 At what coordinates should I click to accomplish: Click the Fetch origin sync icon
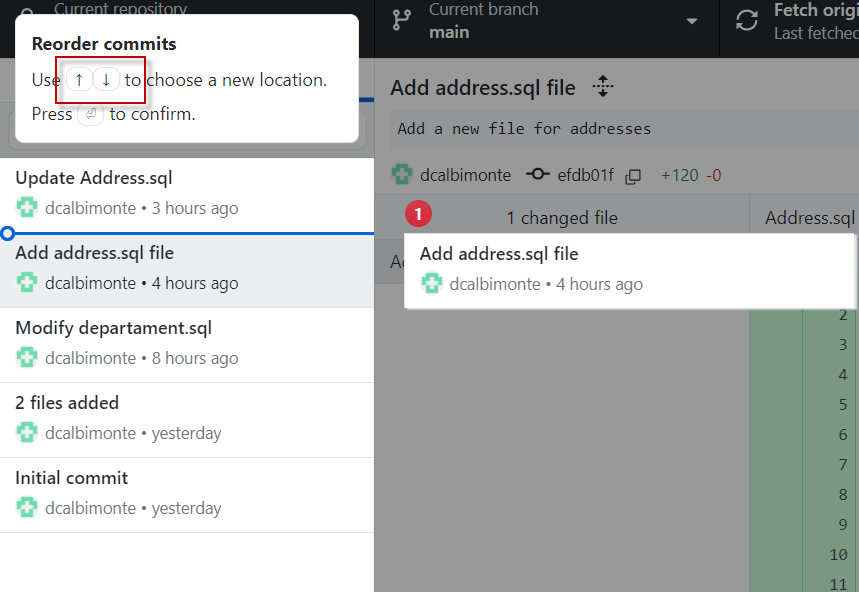[x=747, y=20]
